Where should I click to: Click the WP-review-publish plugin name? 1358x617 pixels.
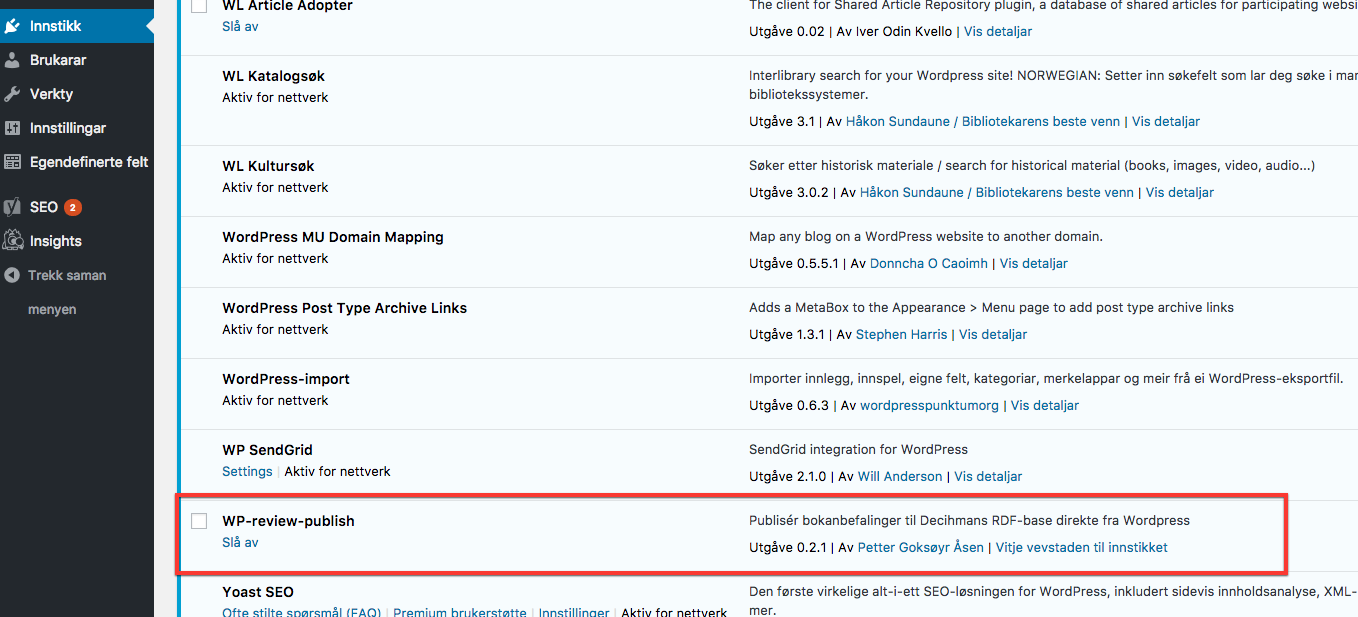point(288,521)
